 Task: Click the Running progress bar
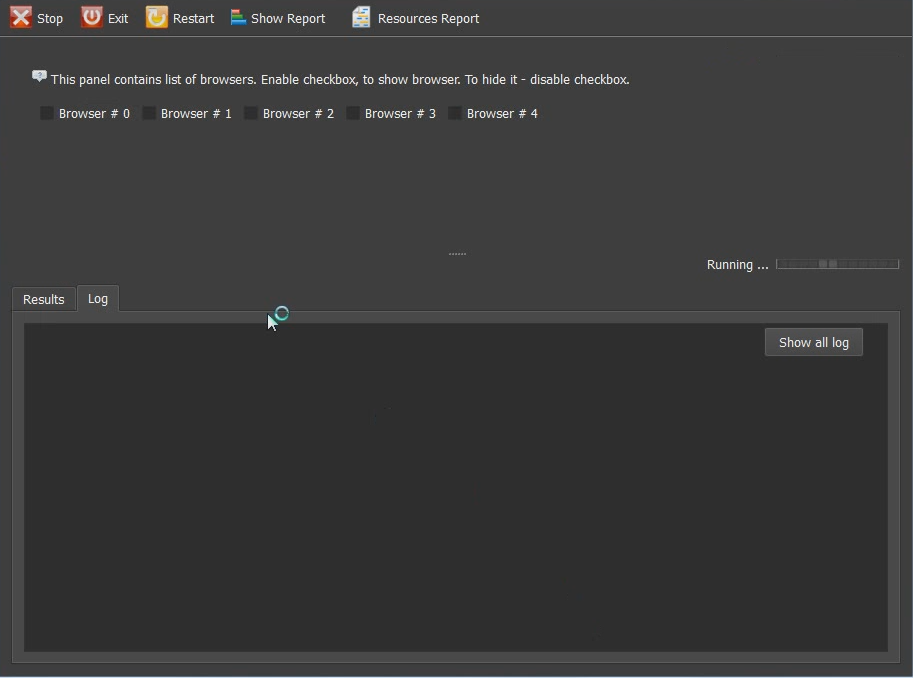pyautogui.click(x=837, y=264)
